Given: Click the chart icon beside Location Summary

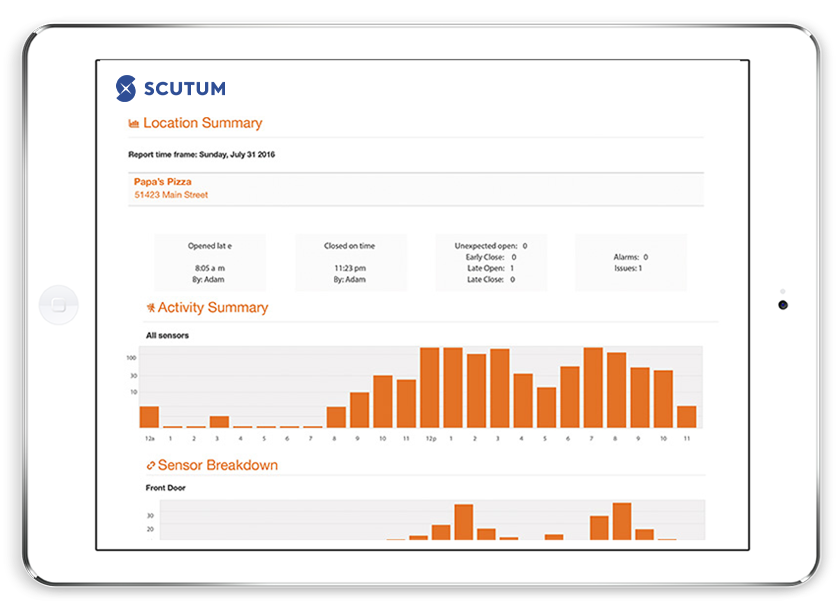Looking at the screenshot, I should pyautogui.click(x=134, y=124).
